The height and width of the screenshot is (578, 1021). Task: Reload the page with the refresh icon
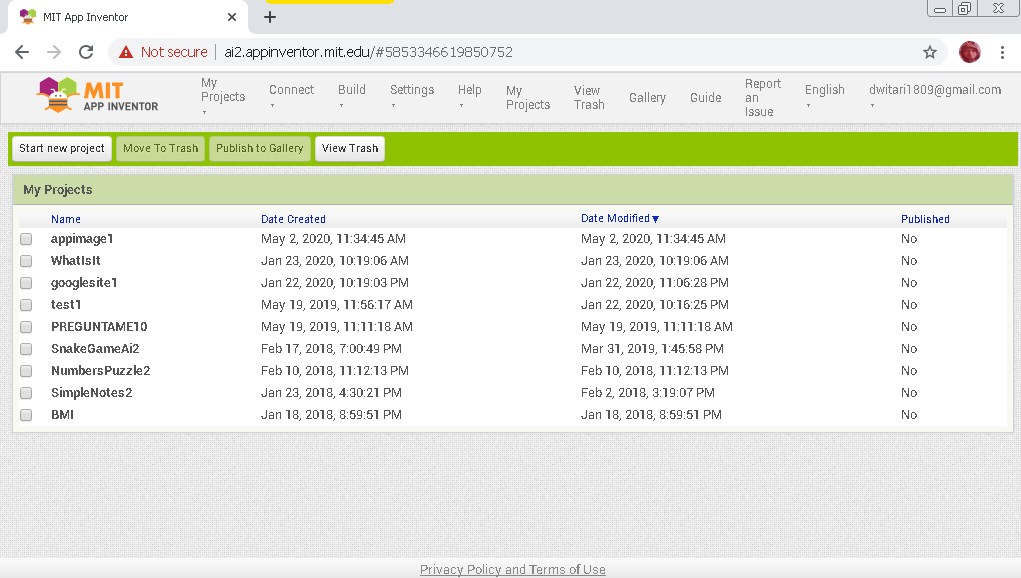coord(86,52)
